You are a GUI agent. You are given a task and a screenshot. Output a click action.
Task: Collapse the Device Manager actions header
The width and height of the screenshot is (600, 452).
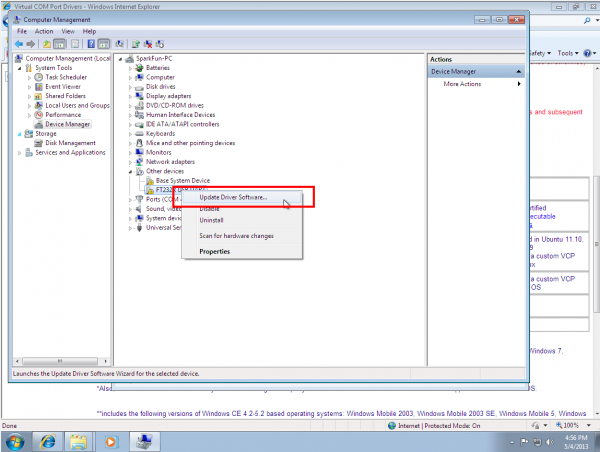point(518,72)
